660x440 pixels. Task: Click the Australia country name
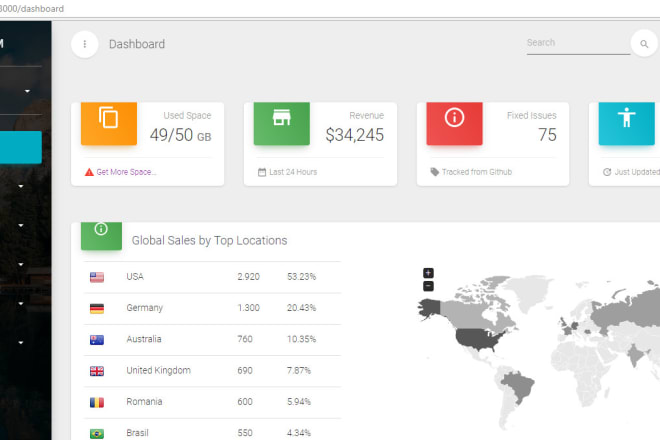[x=144, y=339]
